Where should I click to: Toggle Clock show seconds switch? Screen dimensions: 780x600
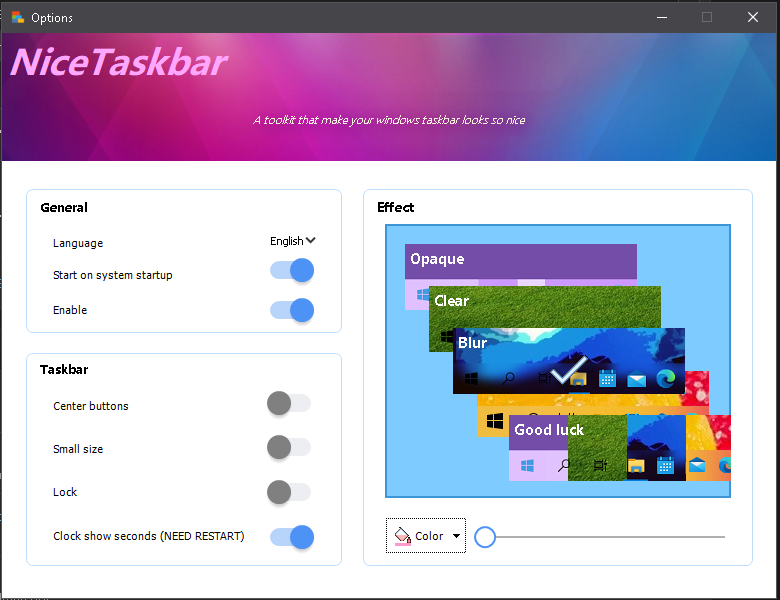[292, 537]
